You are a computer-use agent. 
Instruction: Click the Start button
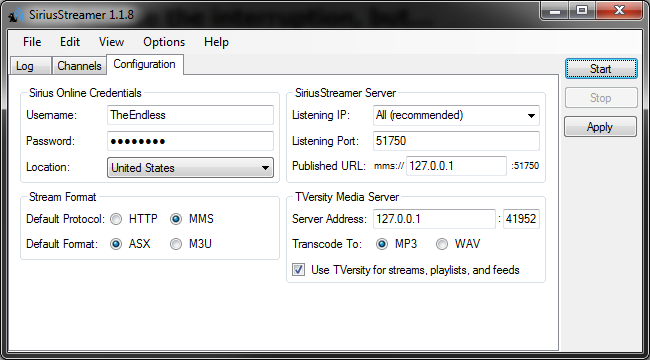pos(601,68)
